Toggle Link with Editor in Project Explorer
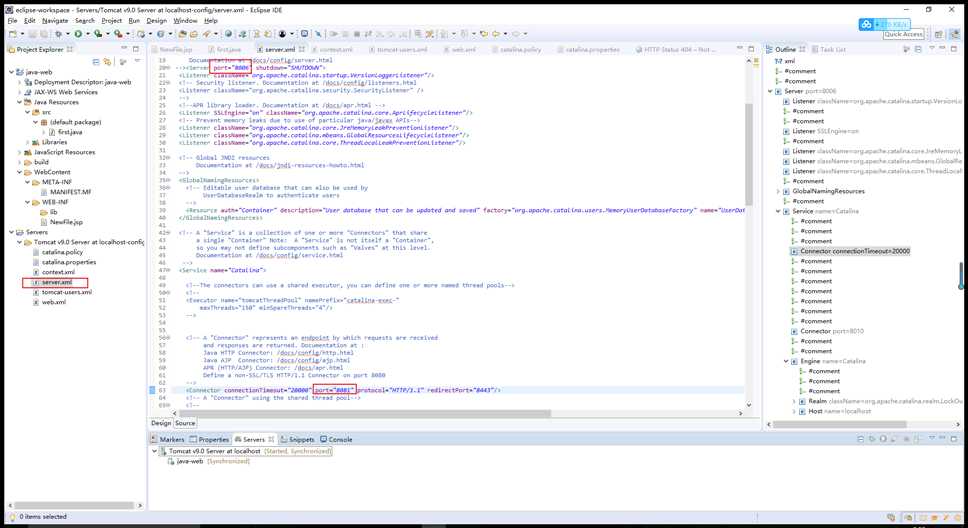This screenshot has height=528, width=968. 107,62
